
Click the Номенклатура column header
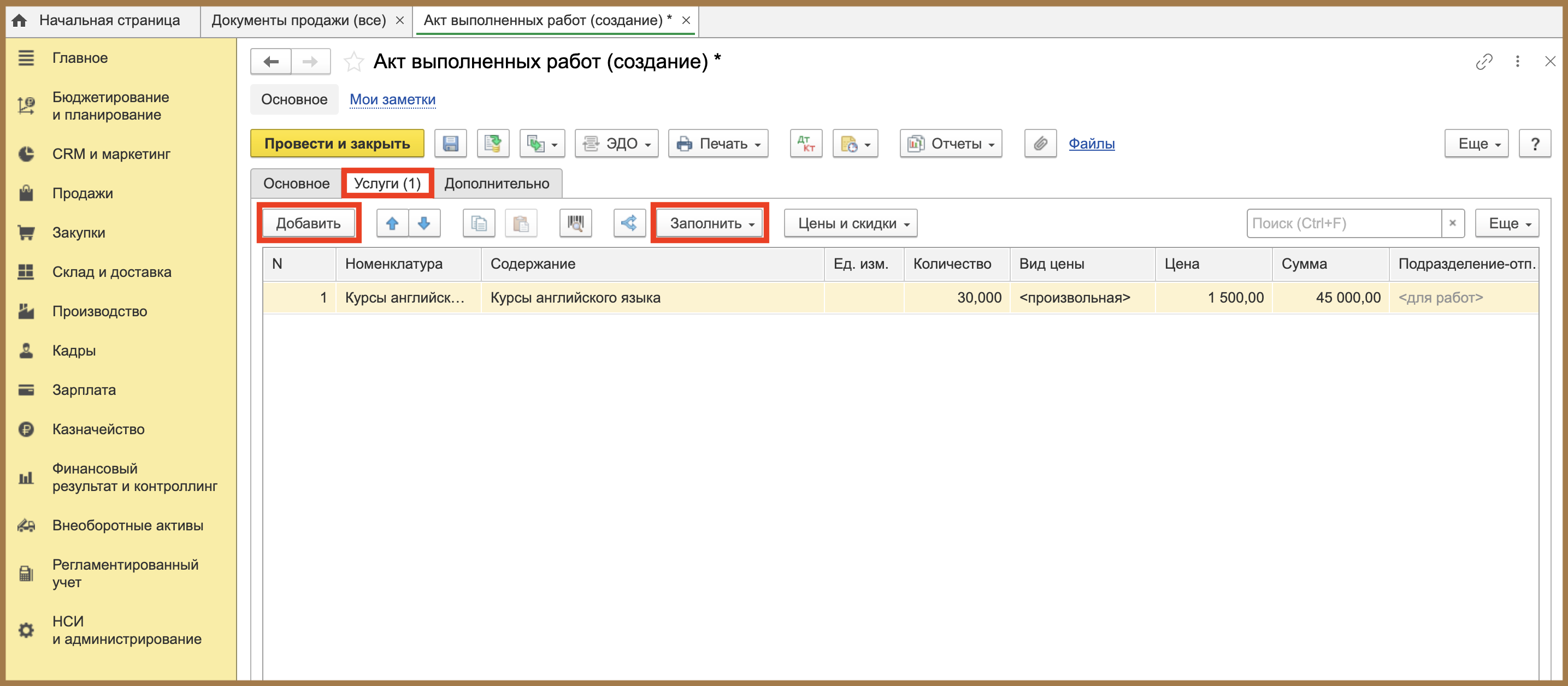[409, 264]
